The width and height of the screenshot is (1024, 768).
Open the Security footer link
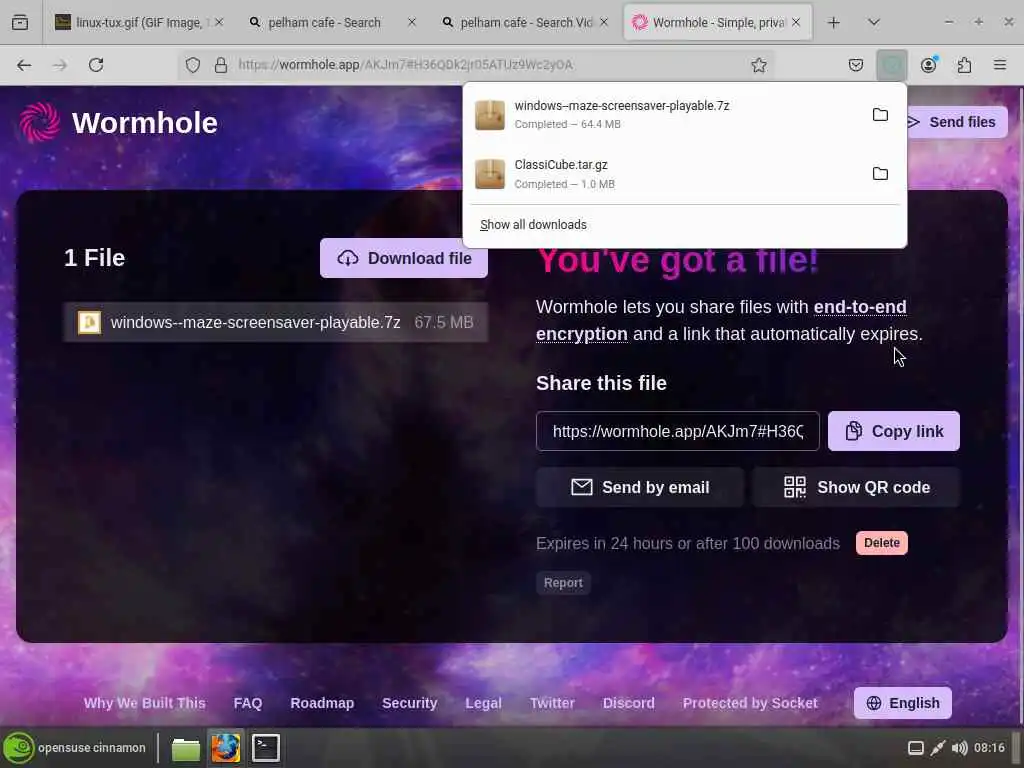409,703
